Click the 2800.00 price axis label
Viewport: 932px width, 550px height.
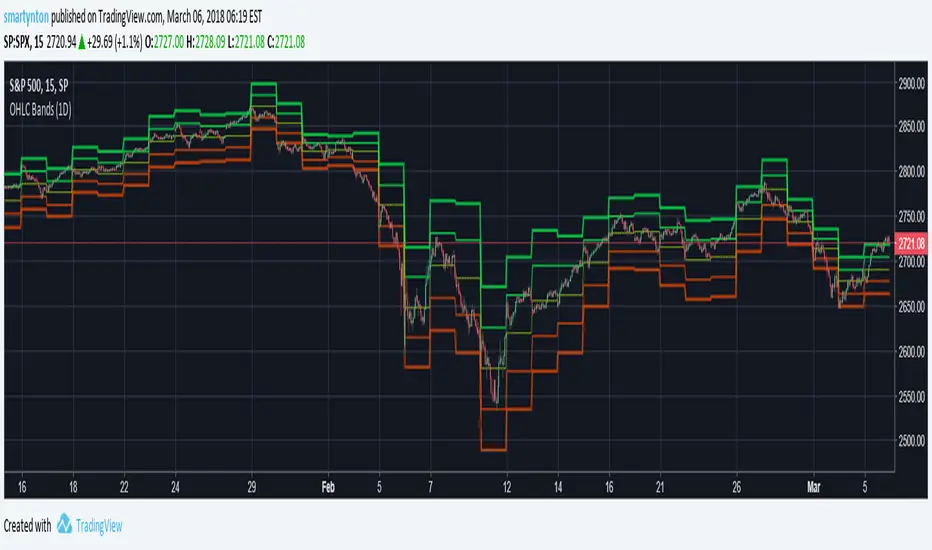pos(912,173)
